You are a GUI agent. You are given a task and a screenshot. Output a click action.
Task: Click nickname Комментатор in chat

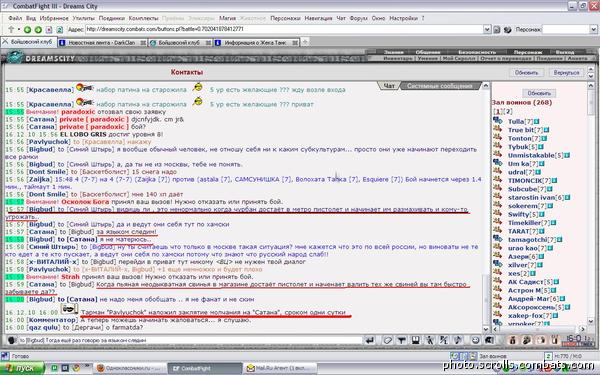coord(52,320)
